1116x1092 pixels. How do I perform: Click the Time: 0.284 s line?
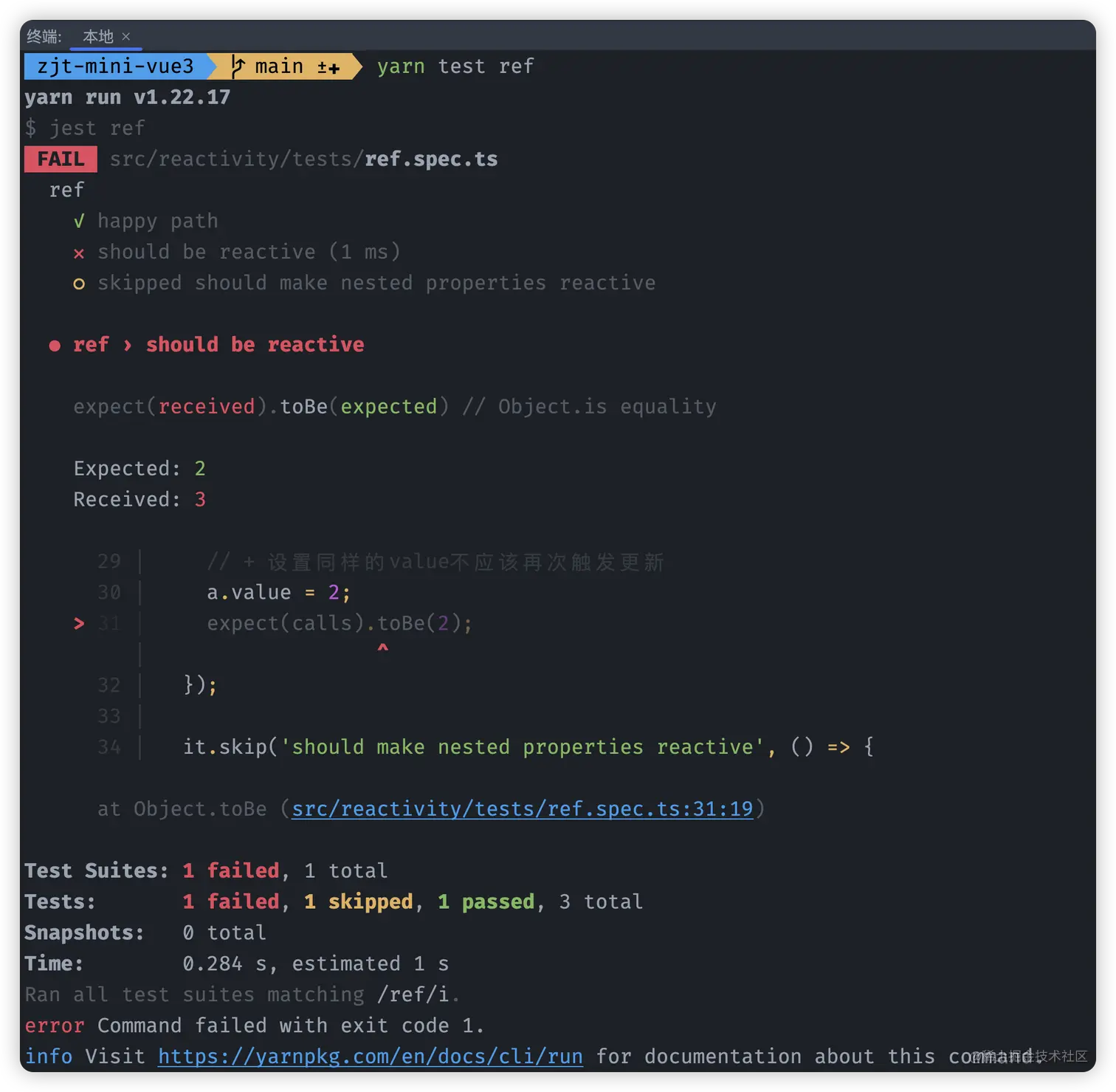[x=236, y=964]
